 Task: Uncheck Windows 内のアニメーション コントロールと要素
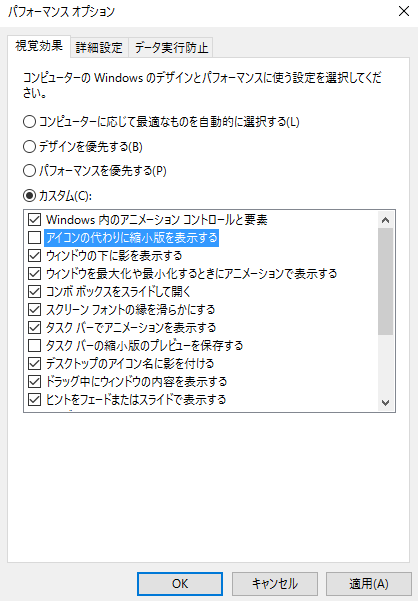[x=34, y=220]
